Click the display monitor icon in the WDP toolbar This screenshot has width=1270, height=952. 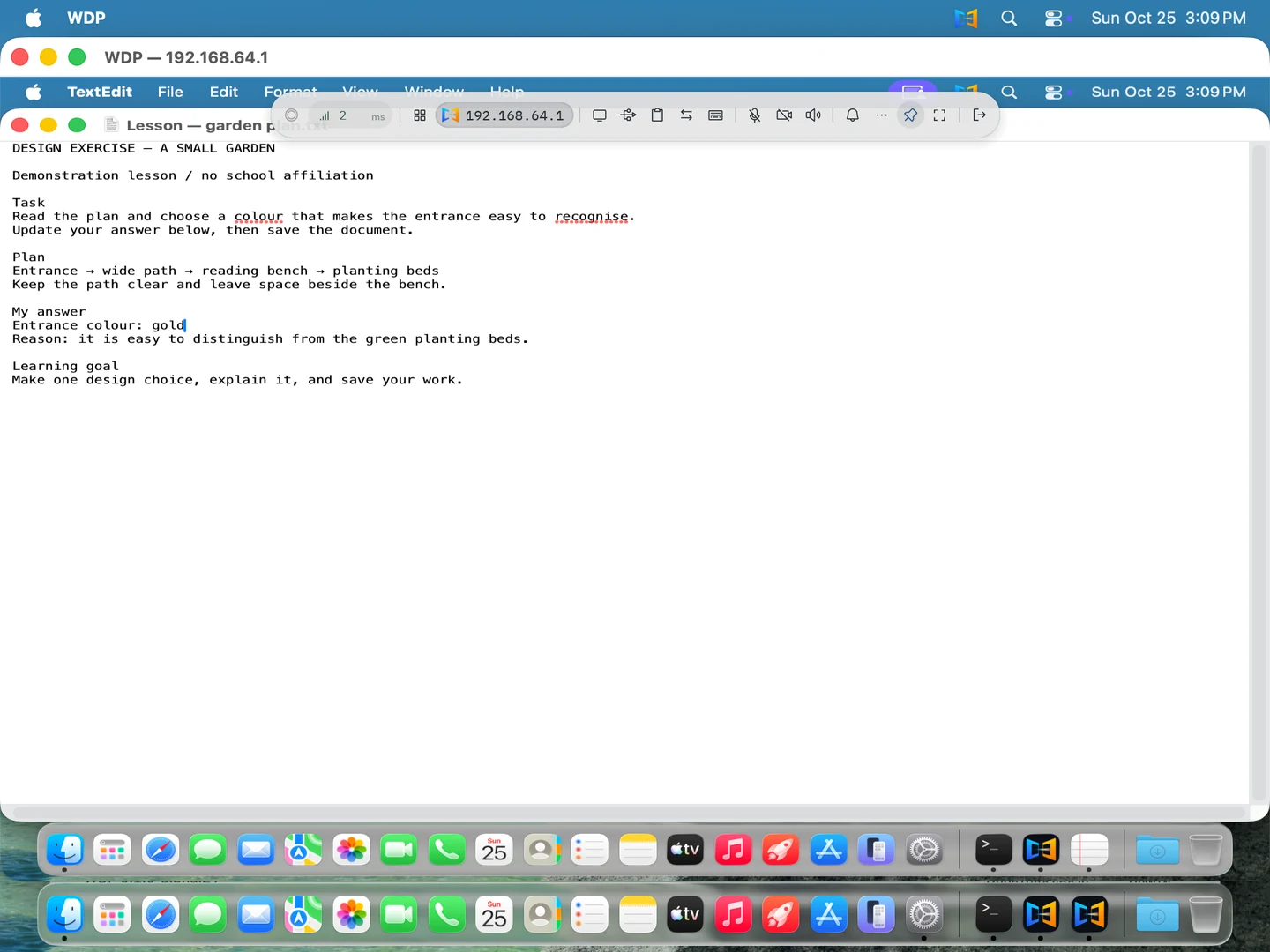(600, 115)
